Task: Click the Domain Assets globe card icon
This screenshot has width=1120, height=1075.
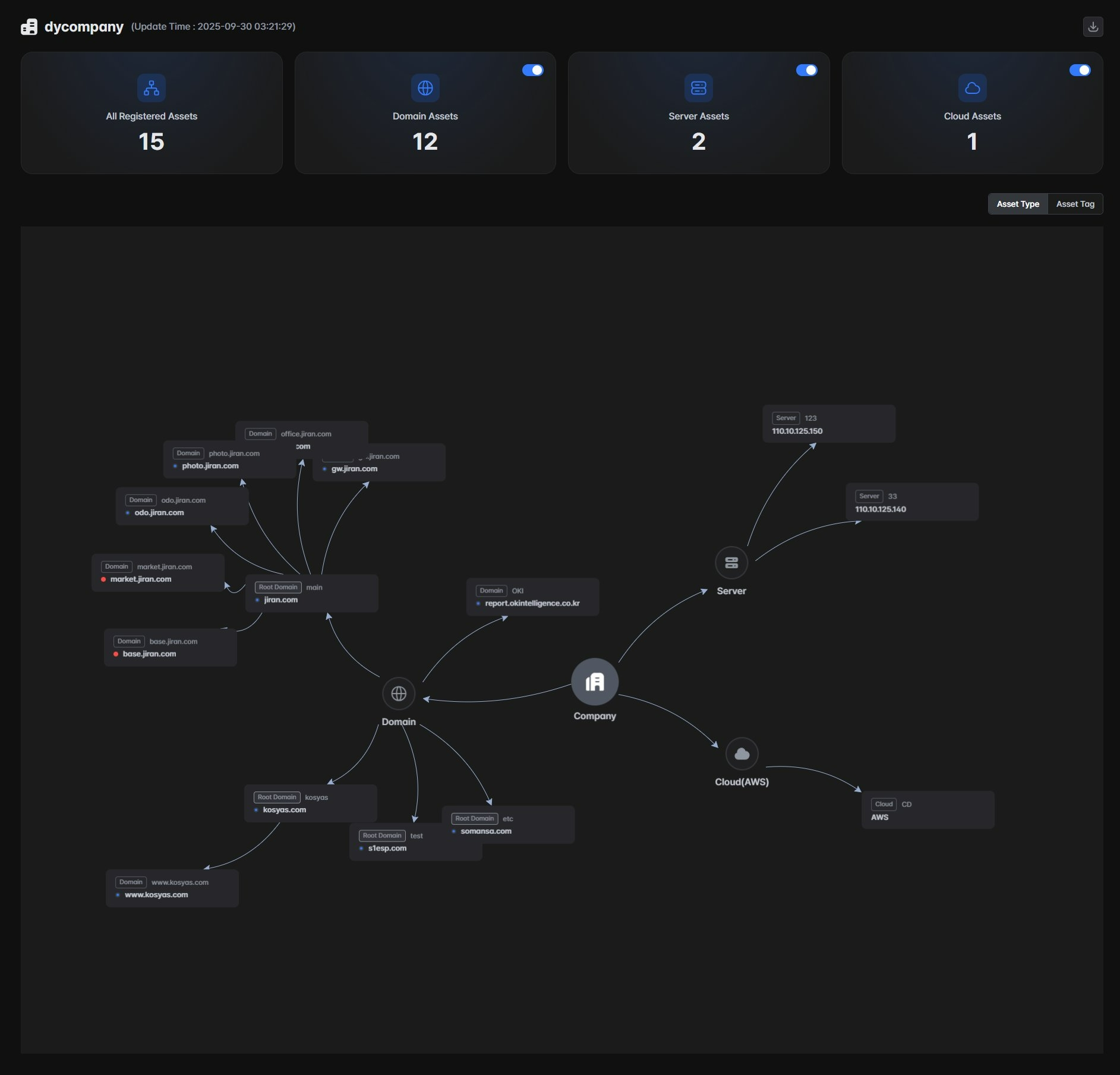Action: click(425, 88)
